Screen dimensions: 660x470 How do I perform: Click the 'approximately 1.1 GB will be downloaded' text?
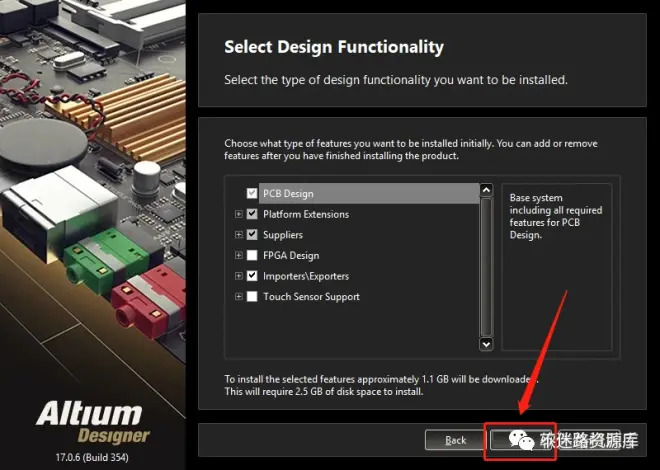[448, 379]
